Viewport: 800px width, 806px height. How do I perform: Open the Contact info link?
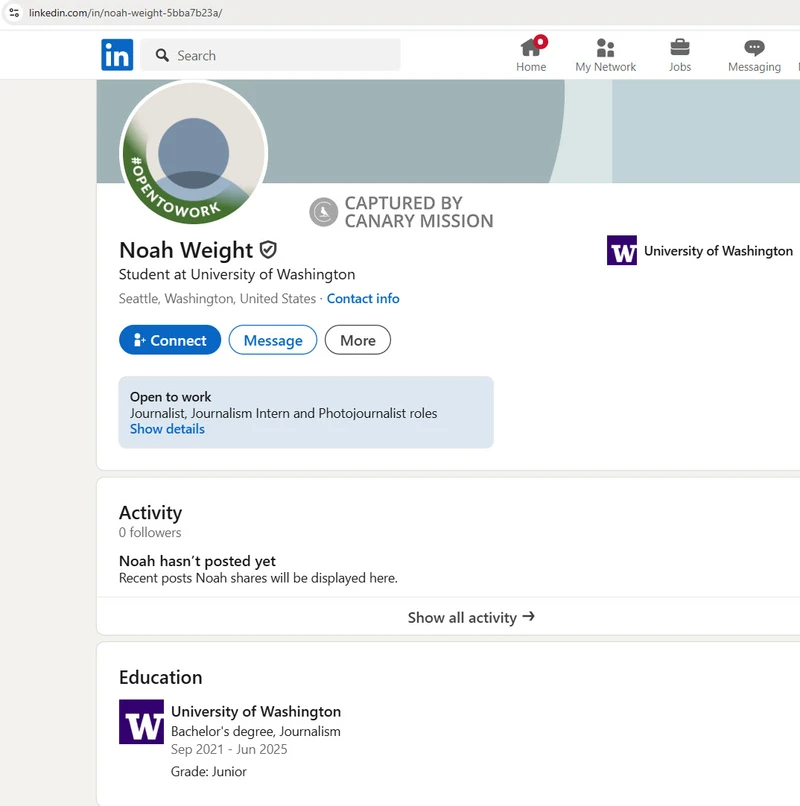tap(363, 299)
